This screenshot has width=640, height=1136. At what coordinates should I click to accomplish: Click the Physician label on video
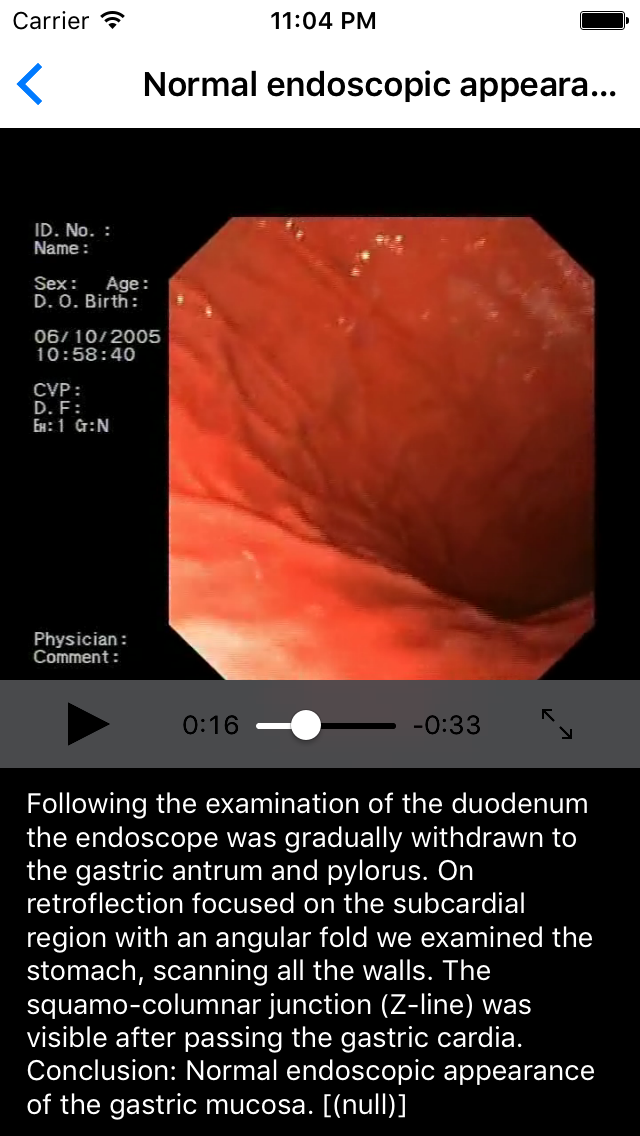80,639
